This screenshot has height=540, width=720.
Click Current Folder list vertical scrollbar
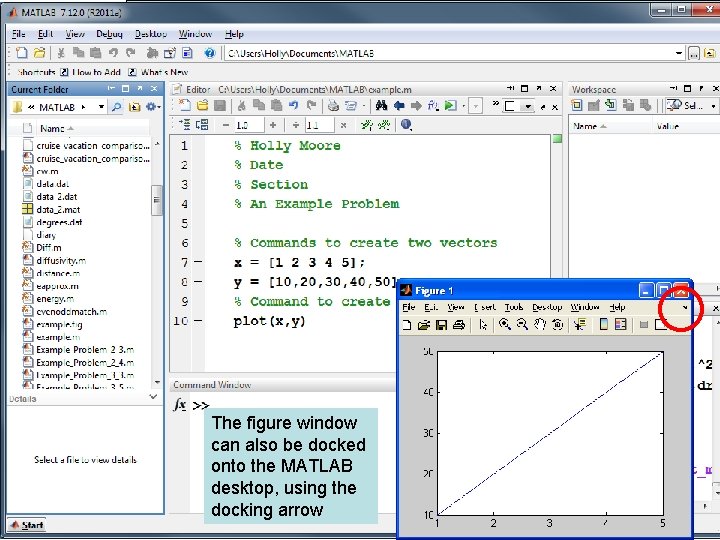coord(157,200)
